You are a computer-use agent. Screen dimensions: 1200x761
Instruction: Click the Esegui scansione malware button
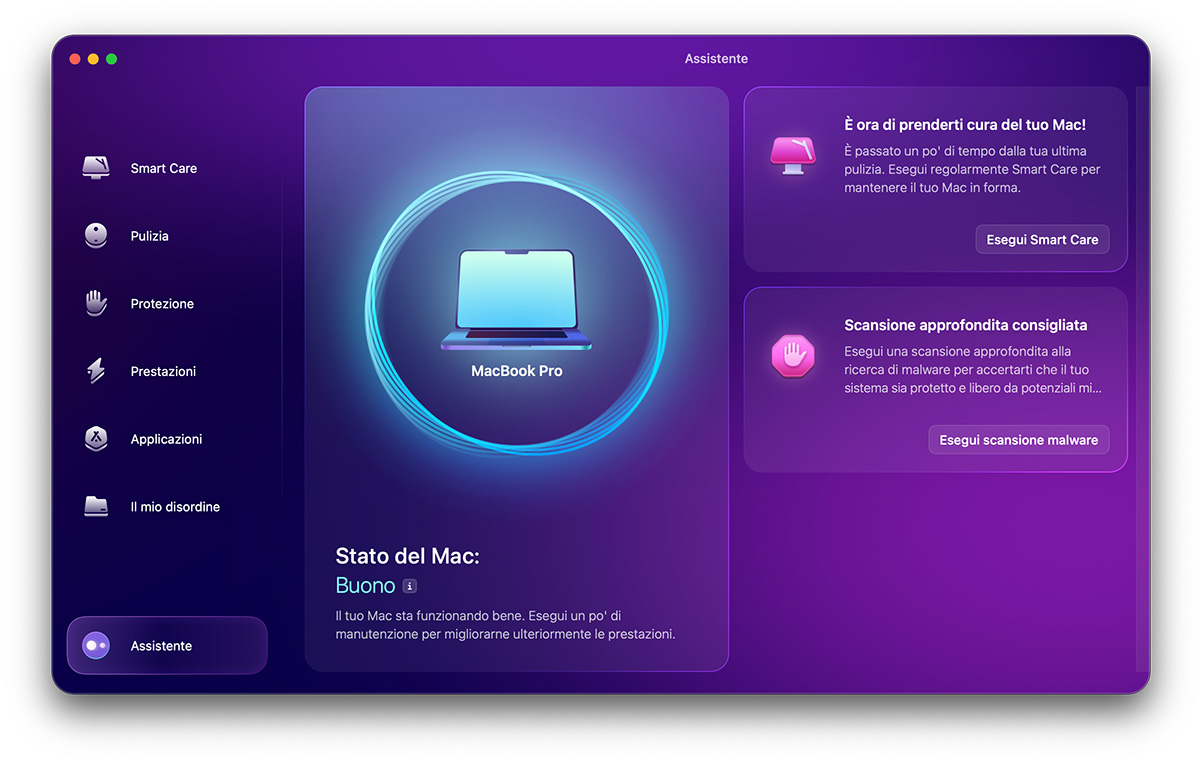coord(1018,440)
